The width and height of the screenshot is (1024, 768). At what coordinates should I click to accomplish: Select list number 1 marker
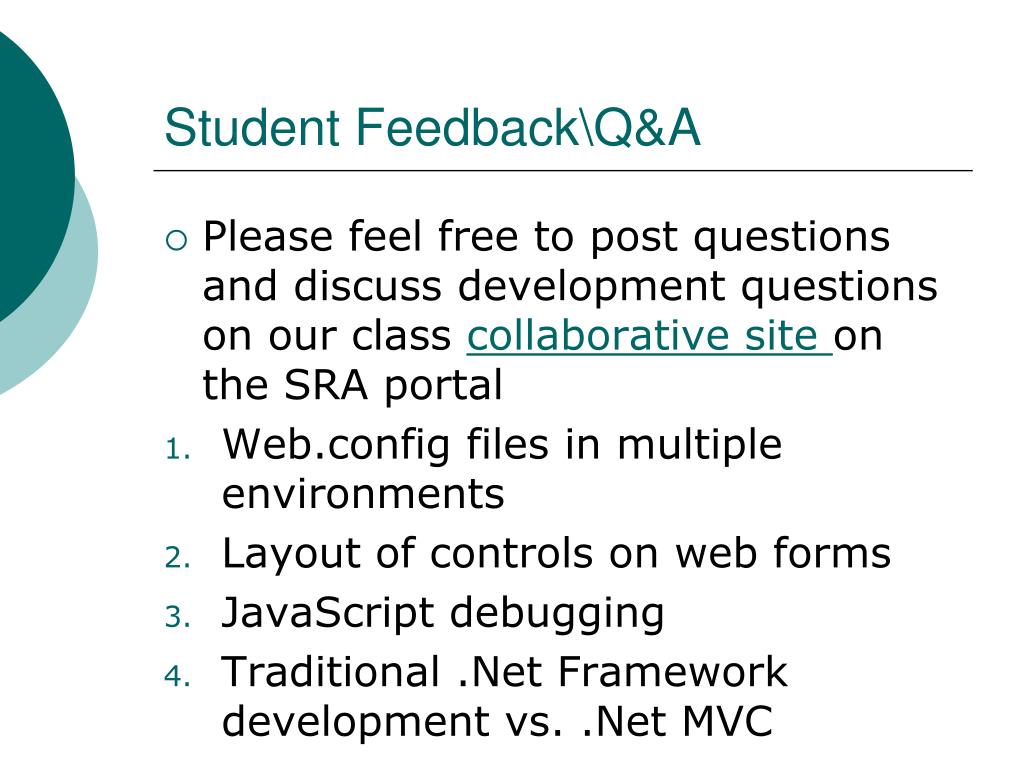coord(178,449)
